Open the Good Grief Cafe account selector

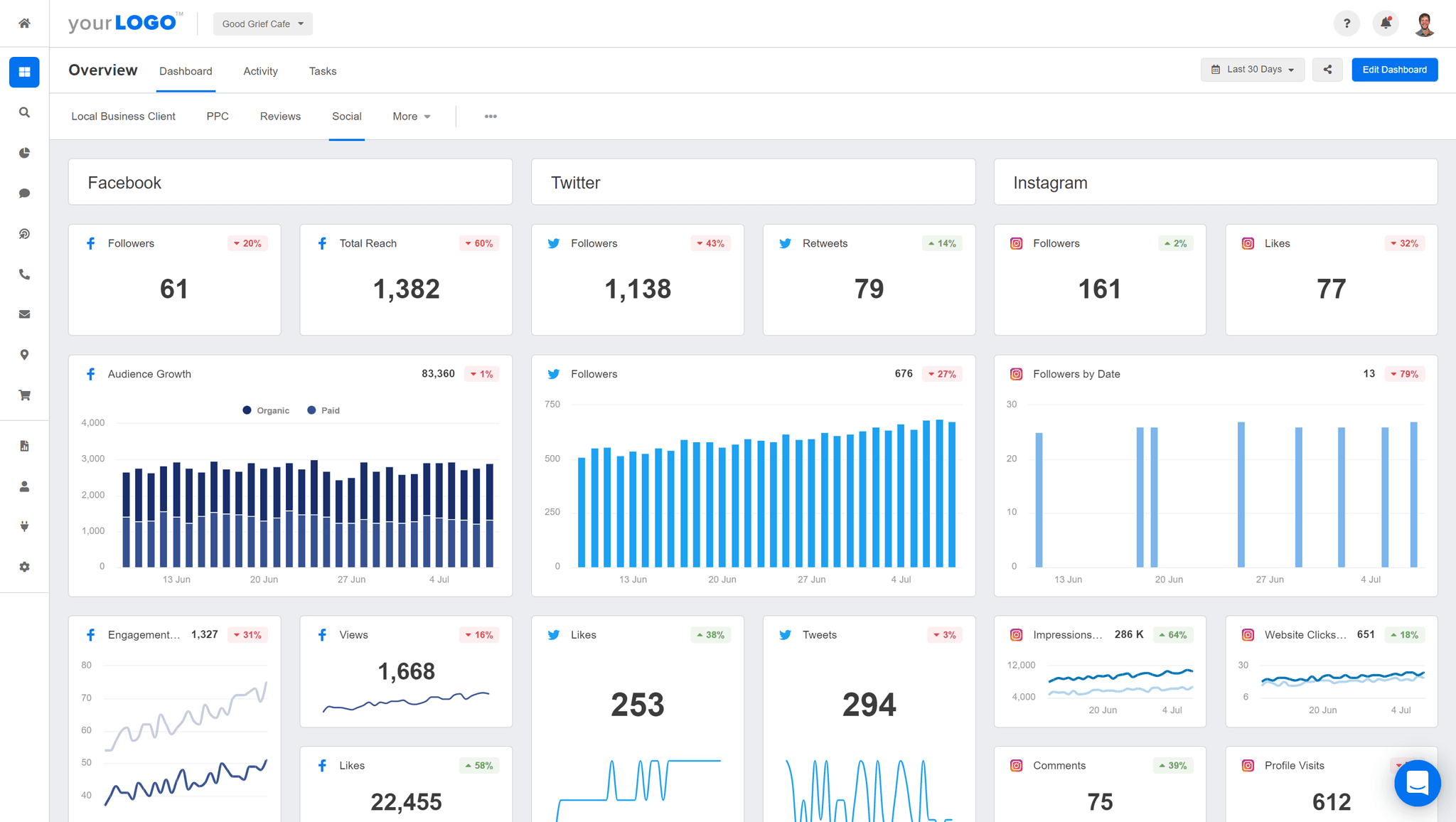262,23
